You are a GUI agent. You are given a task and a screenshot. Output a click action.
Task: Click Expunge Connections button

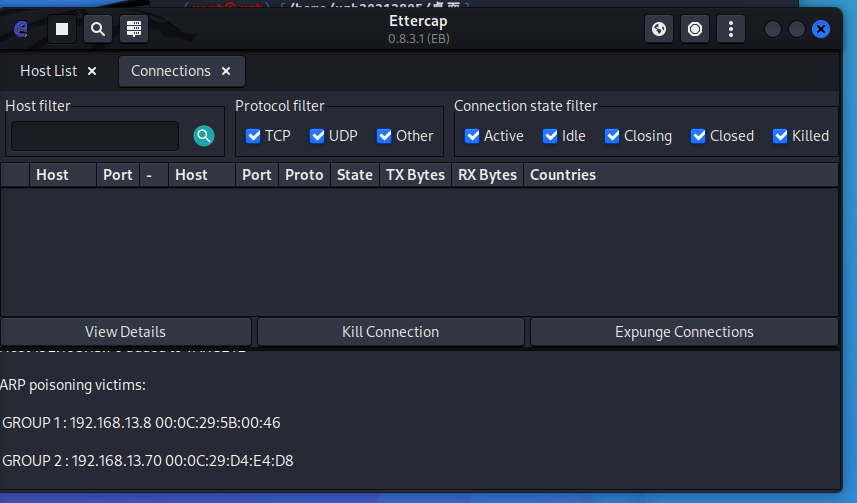[684, 332]
